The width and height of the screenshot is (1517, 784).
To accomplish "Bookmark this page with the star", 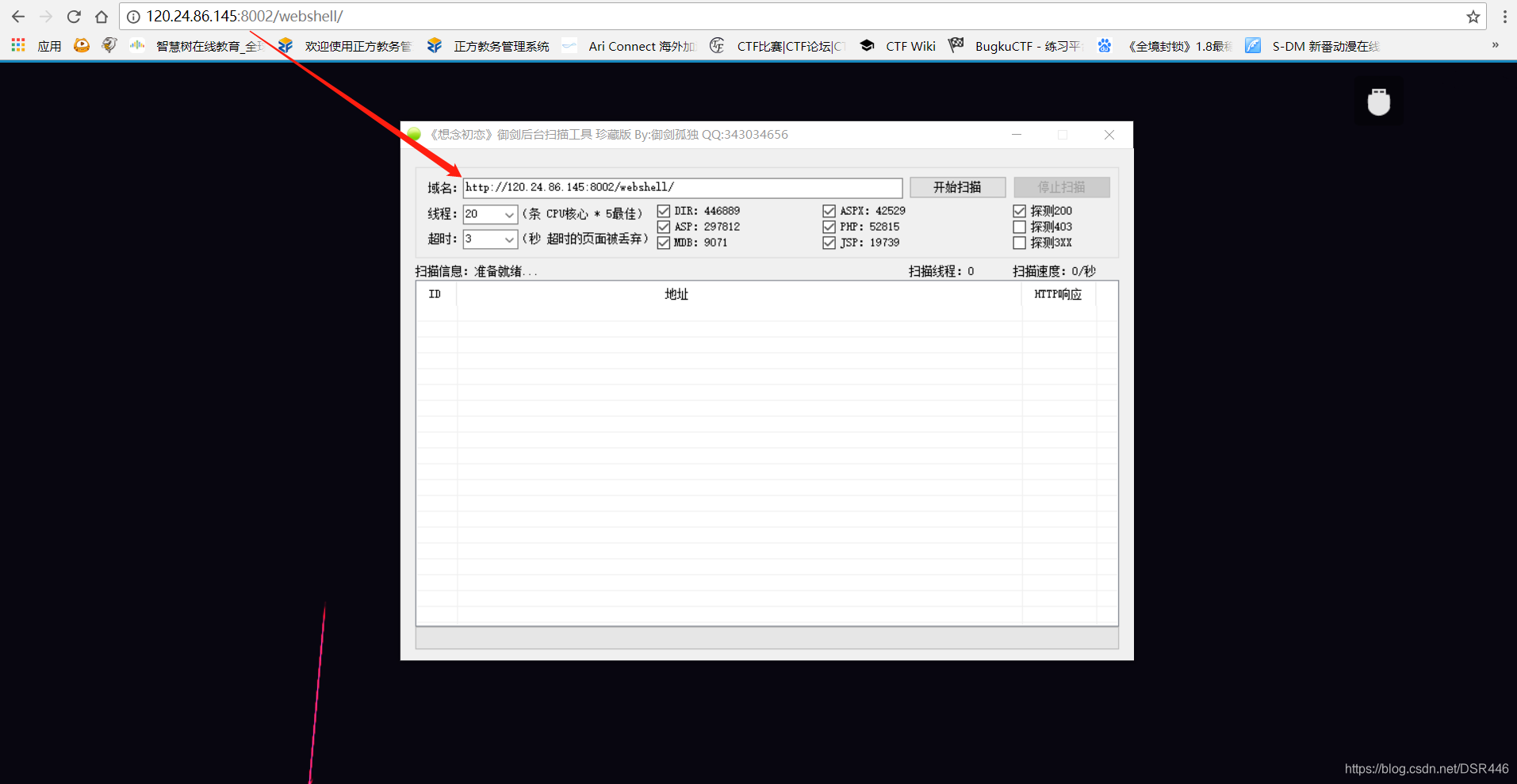I will pyautogui.click(x=1473, y=17).
